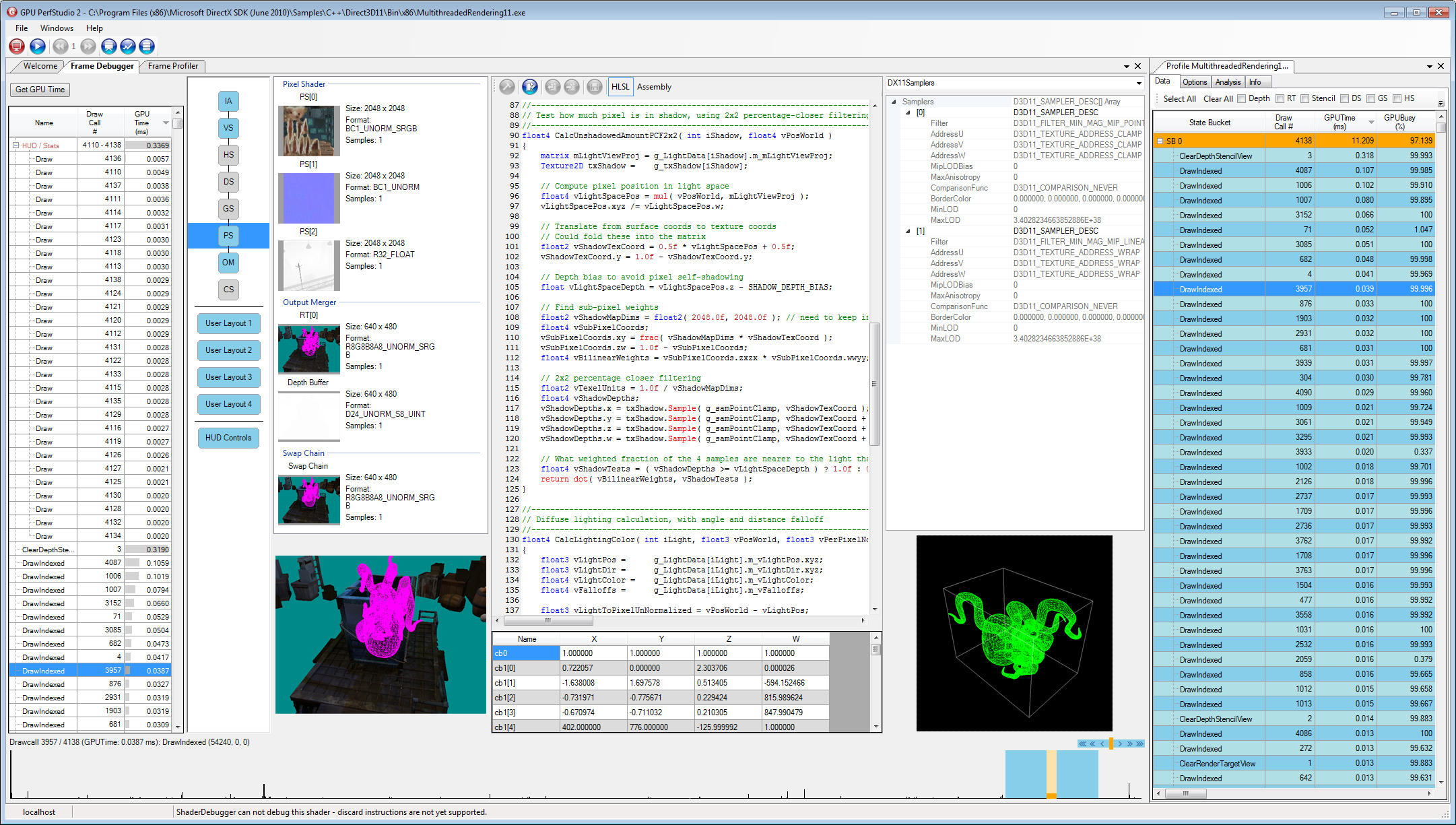The image size is (1456, 825).
Task: Switch shader view to HLSL
Action: 620,87
